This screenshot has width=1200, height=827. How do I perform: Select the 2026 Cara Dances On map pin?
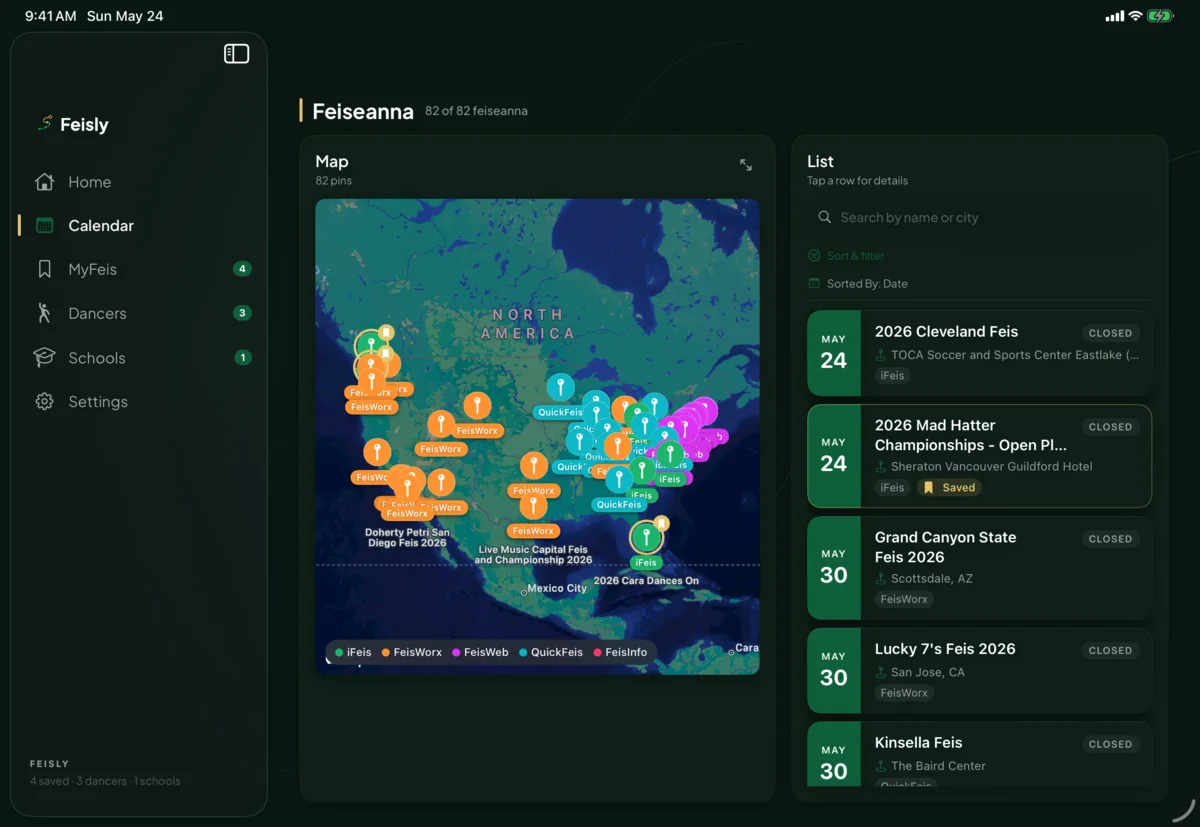pos(647,538)
